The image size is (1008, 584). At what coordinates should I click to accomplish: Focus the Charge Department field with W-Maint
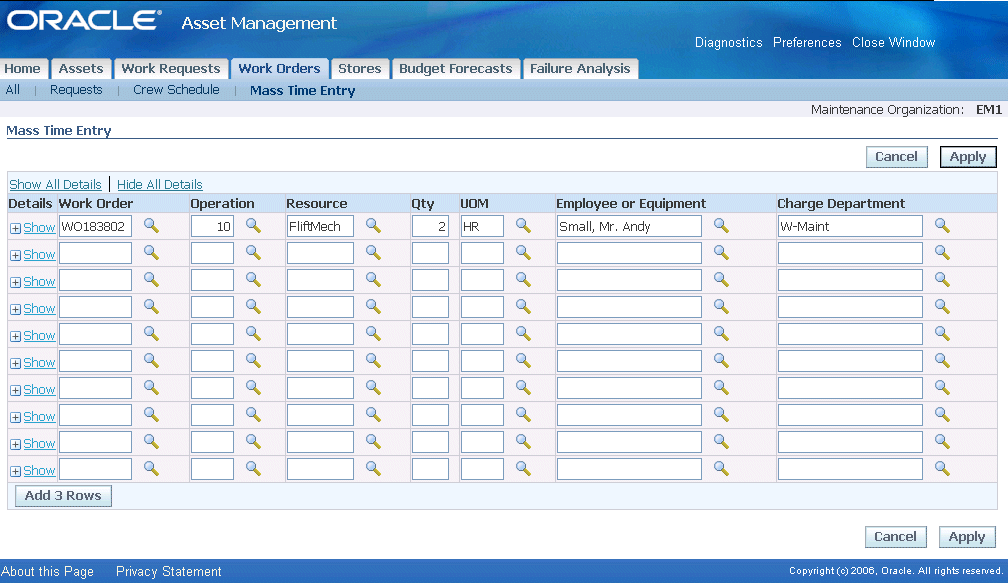[x=850, y=226]
